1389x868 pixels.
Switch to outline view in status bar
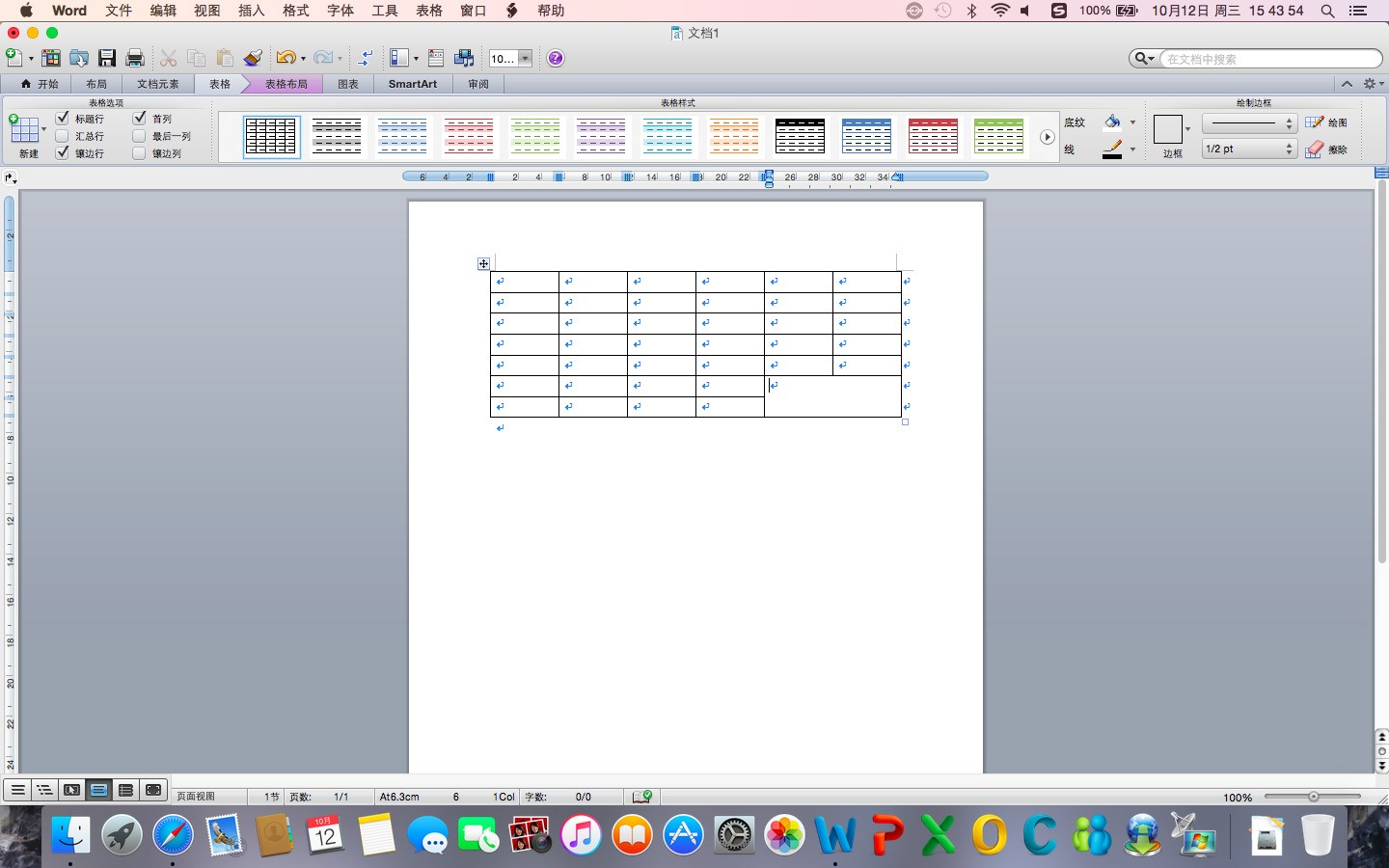[44, 790]
